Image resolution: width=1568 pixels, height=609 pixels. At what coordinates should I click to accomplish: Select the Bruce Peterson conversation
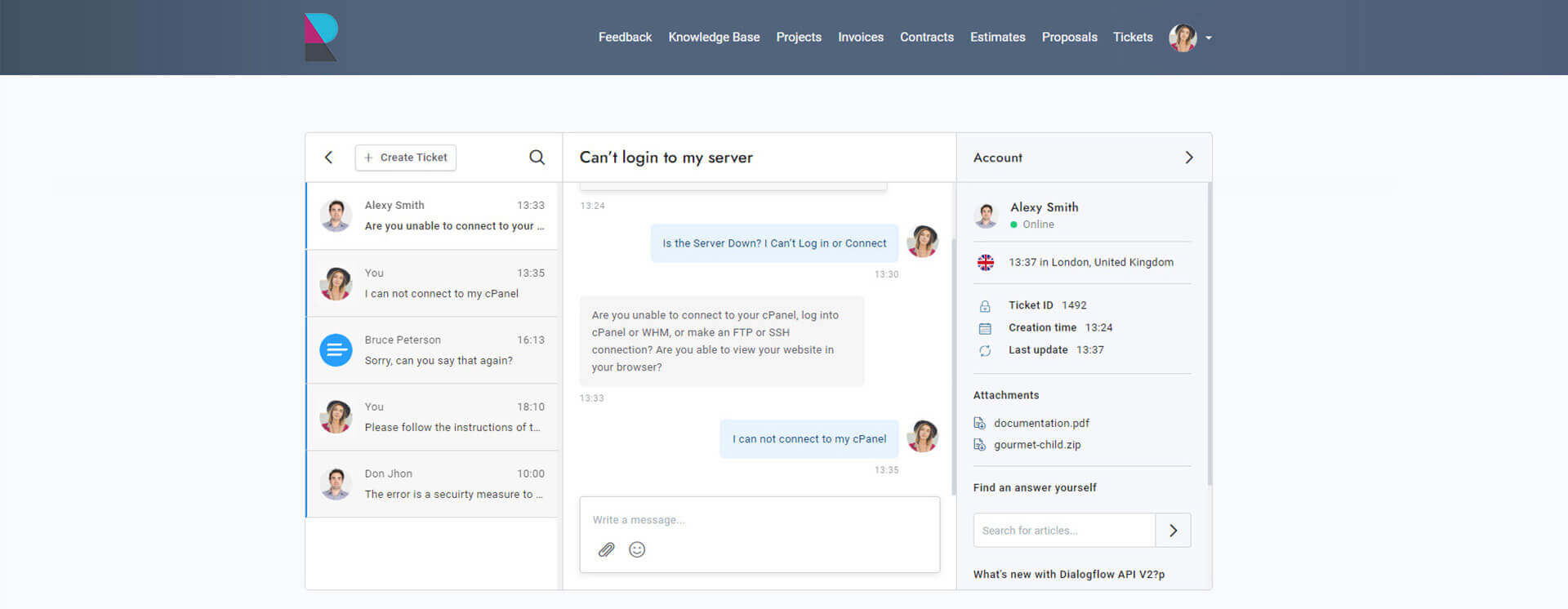(x=433, y=350)
